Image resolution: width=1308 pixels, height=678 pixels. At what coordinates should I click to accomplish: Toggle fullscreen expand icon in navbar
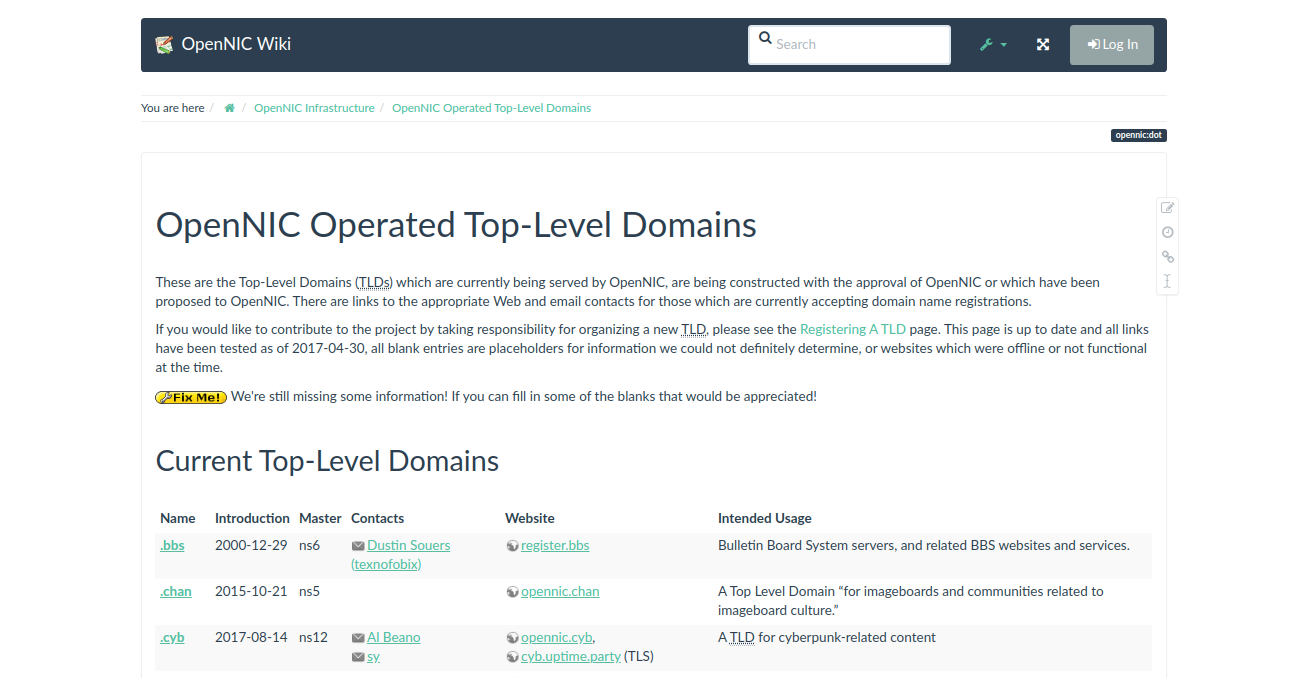point(1043,45)
